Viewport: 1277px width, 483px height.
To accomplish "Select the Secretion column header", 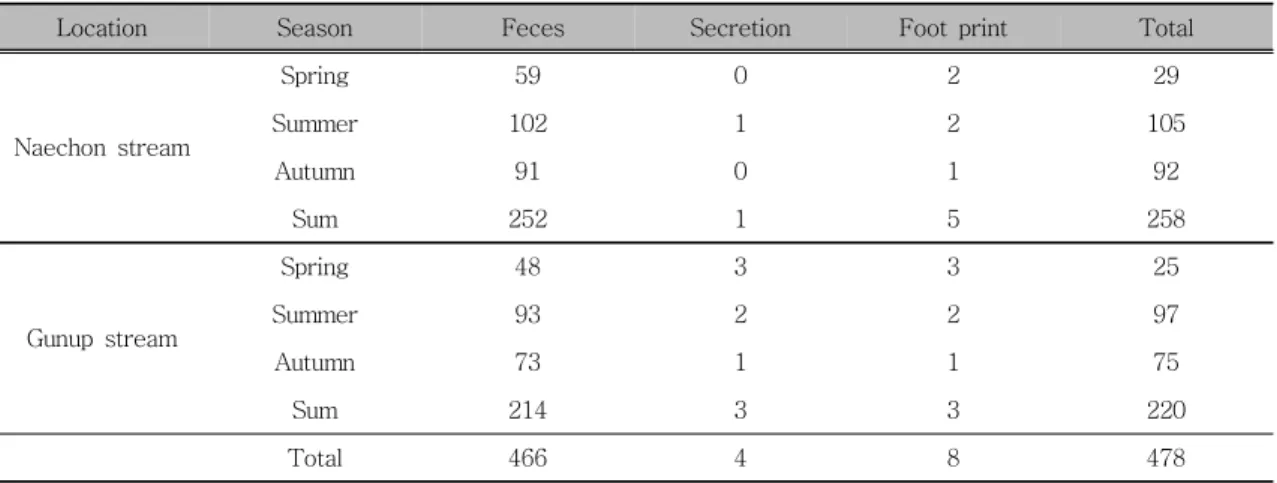I will [x=740, y=29].
